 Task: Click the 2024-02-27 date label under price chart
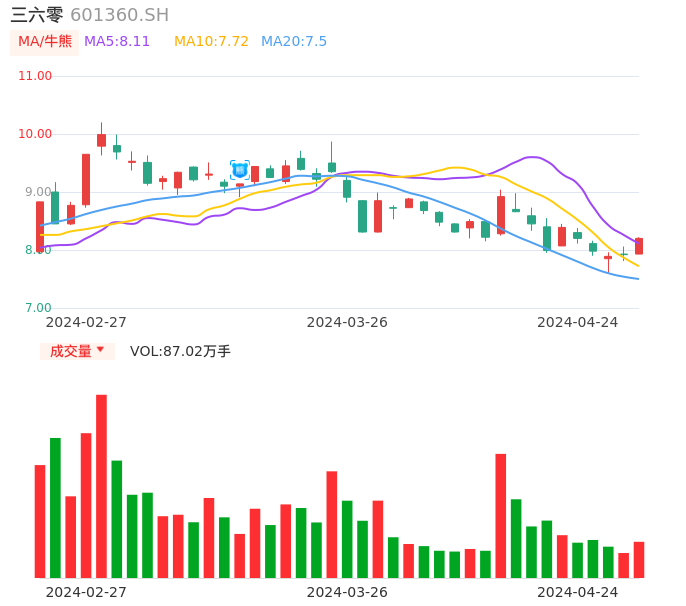(86, 322)
